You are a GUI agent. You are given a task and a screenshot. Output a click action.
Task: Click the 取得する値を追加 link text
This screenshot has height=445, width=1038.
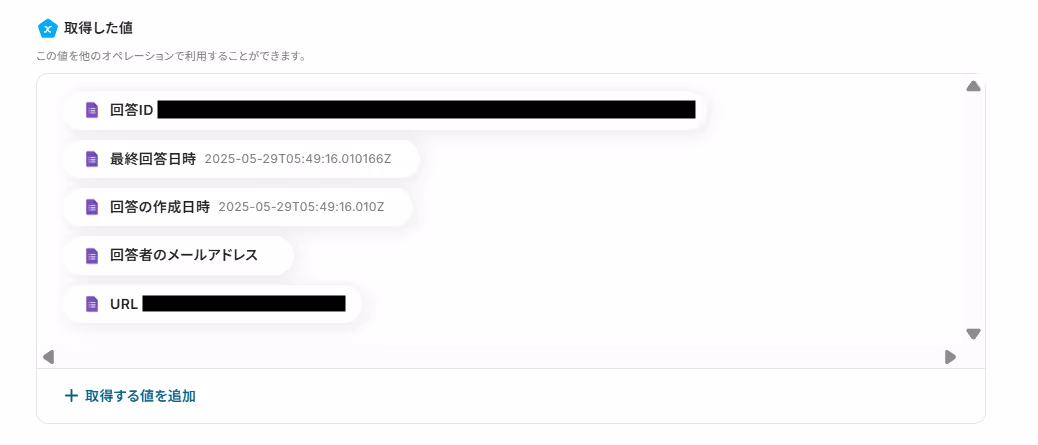140,396
